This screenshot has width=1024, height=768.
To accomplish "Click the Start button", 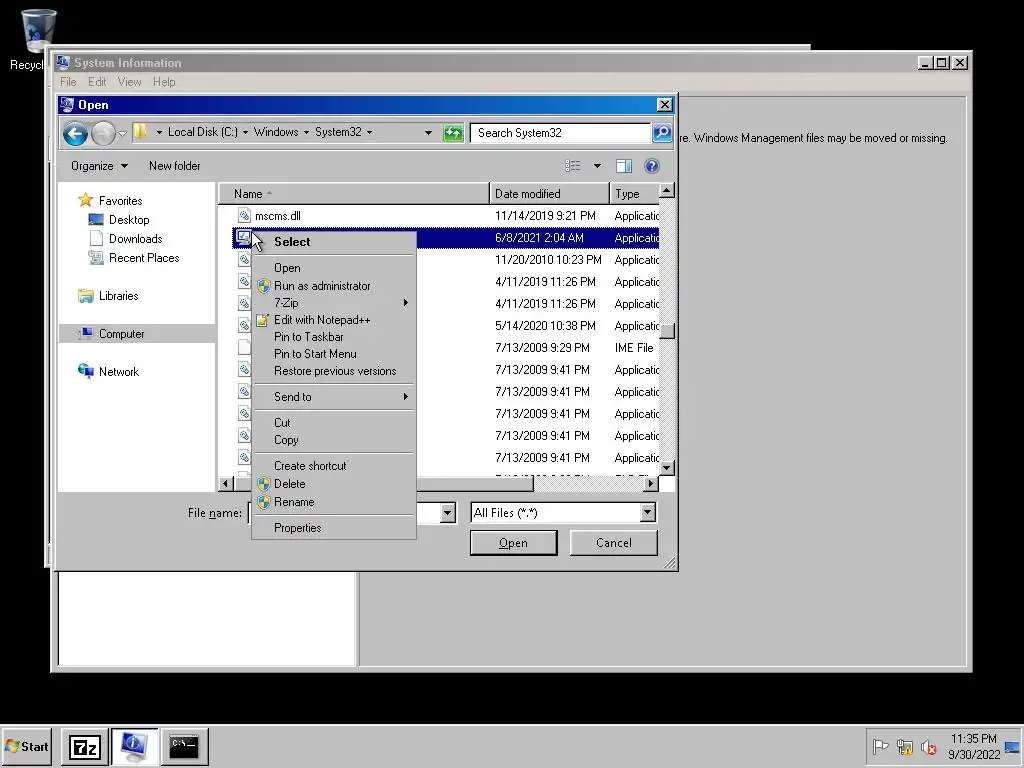I will (27, 746).
